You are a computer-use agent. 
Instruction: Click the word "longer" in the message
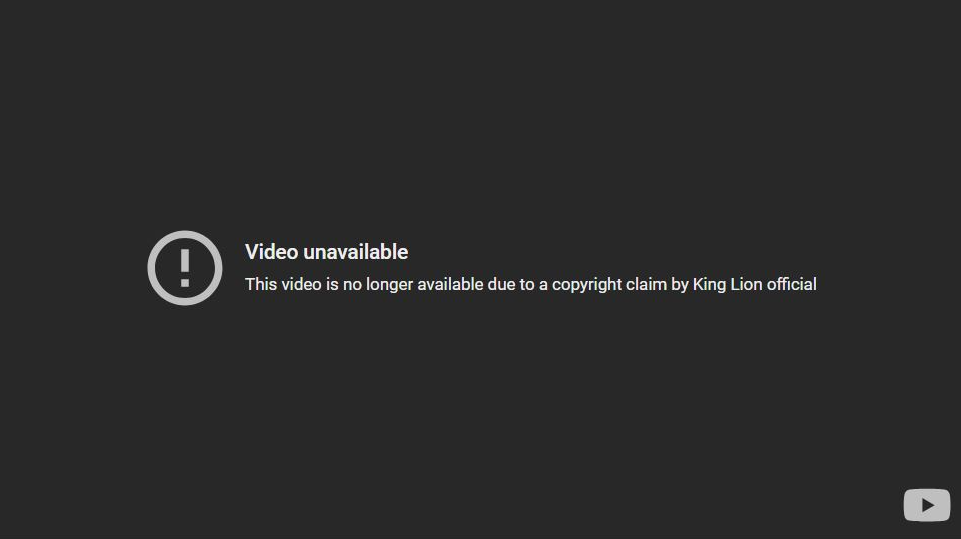point(389,285)
